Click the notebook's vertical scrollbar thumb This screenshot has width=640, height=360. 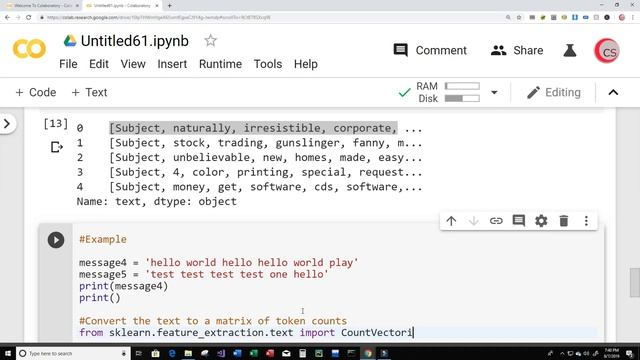(x=635, y=282)
